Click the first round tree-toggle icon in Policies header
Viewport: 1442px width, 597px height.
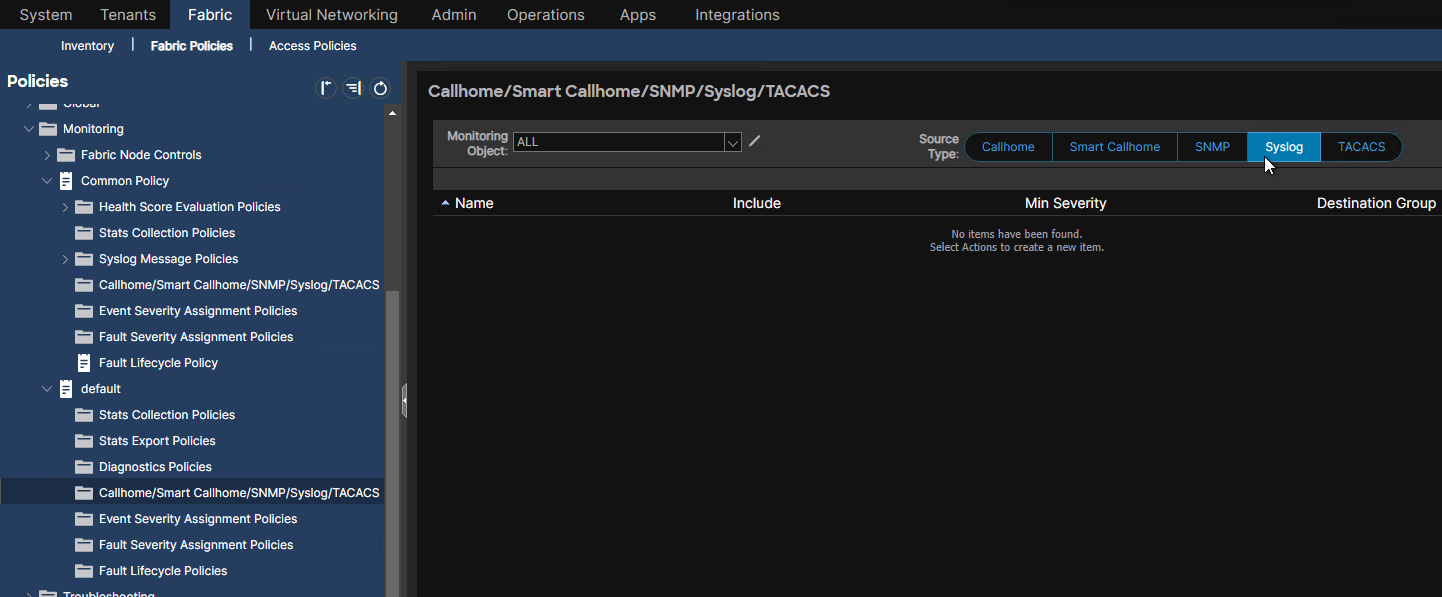[x=326, y=88]
